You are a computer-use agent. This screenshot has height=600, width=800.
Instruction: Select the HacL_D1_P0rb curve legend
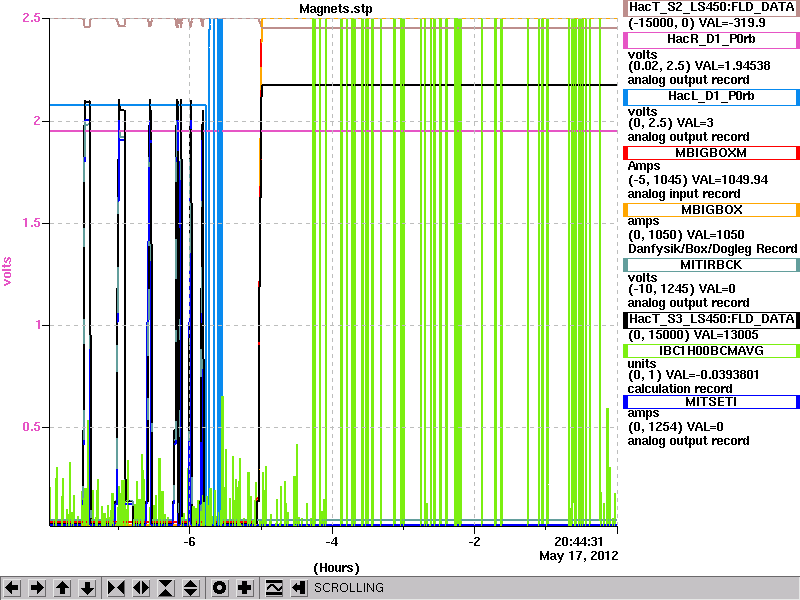pos(711,97)
